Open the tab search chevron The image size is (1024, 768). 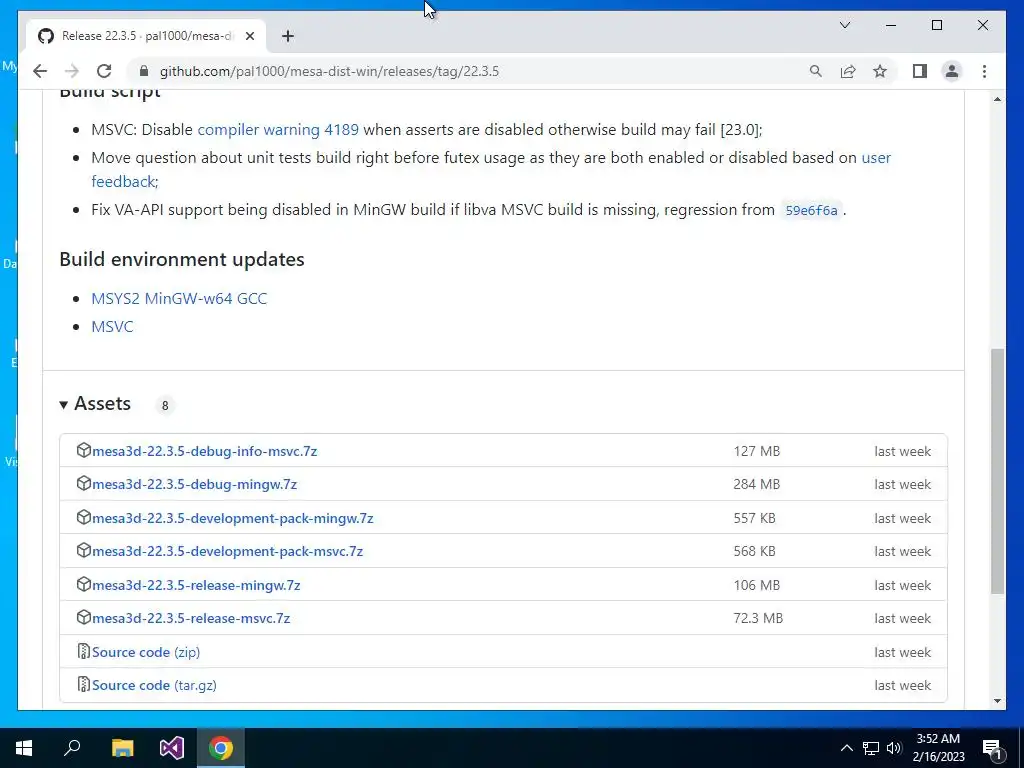pyautogui.click(x=844, y=25)
